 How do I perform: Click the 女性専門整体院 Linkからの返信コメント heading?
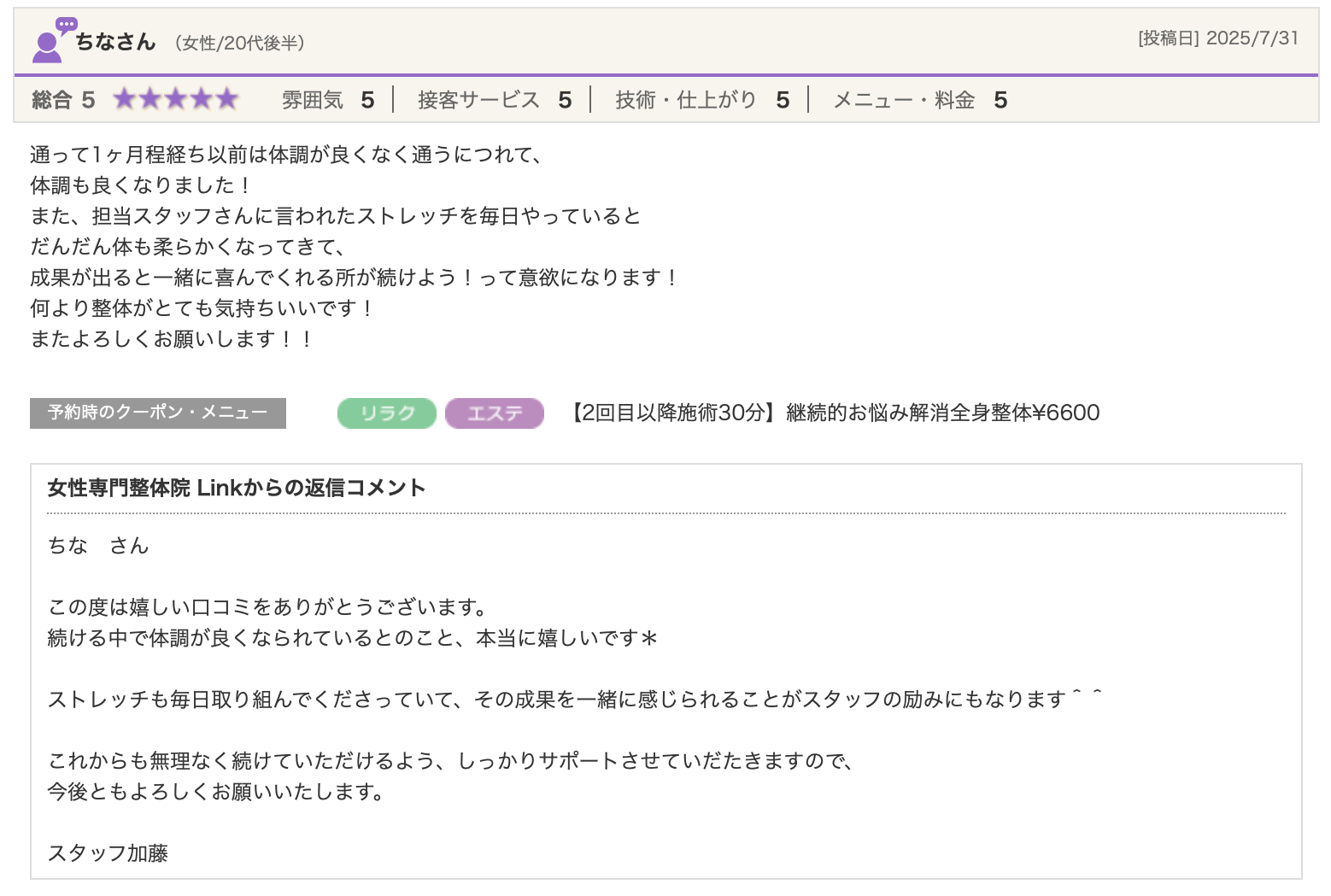coord(237,488)
